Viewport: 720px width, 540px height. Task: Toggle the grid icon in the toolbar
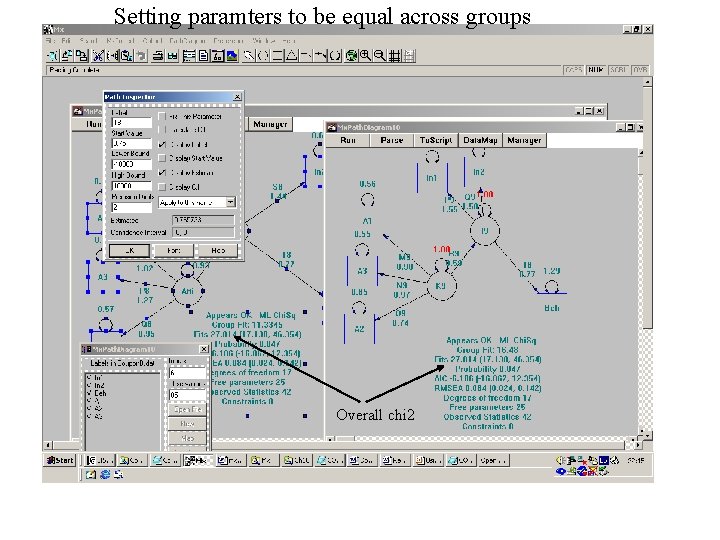394,56
